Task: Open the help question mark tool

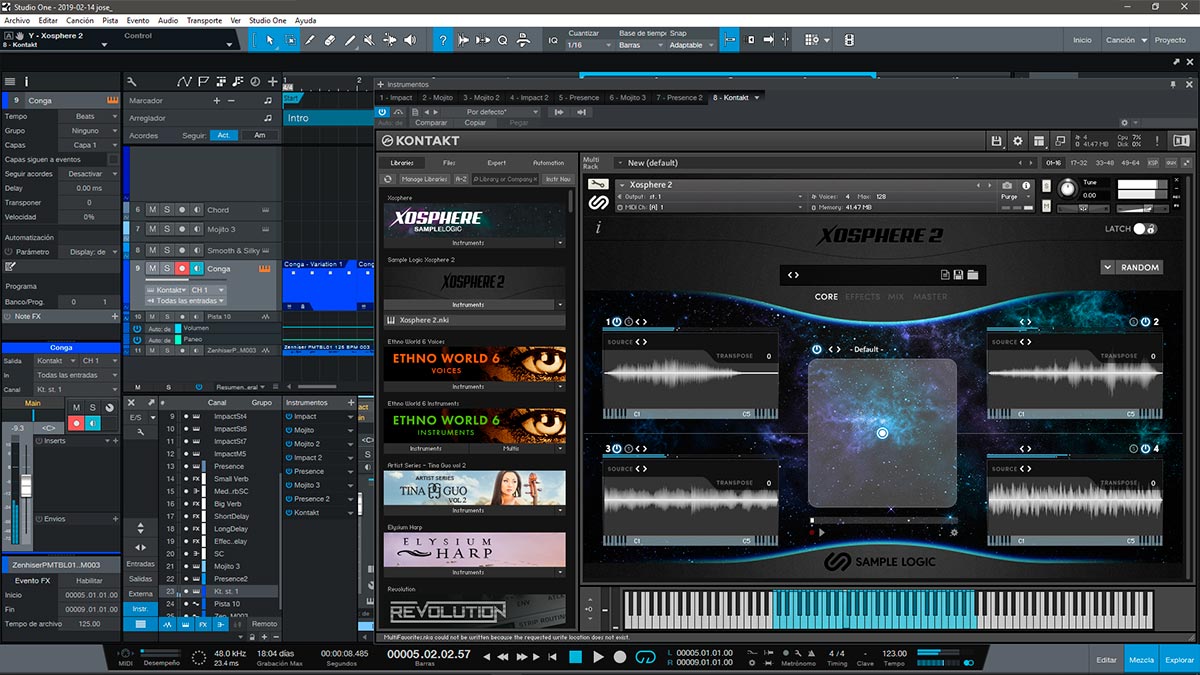Action: point(443,40)
